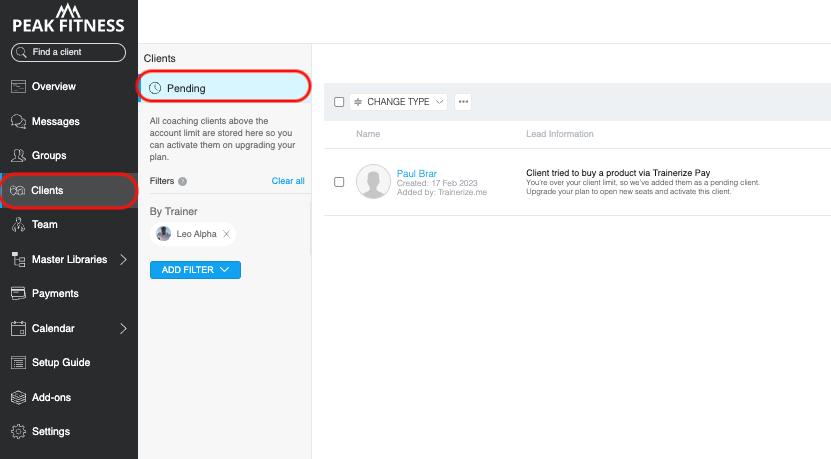Viewport: 831px width, 459px height.
Task: Expand the Calendar submenu arrow
Action: coord(123,329)
